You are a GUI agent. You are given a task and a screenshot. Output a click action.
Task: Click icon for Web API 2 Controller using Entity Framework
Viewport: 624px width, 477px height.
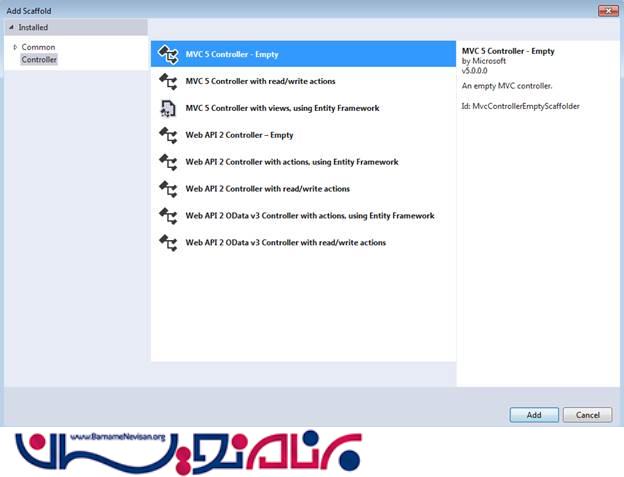pos(168,162)
